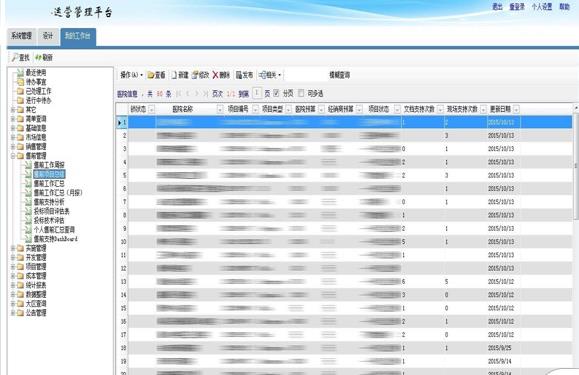The image size is (579, 375).
Task: Enable the 可多选 multi-select checkbox
Action: (301, 93)
